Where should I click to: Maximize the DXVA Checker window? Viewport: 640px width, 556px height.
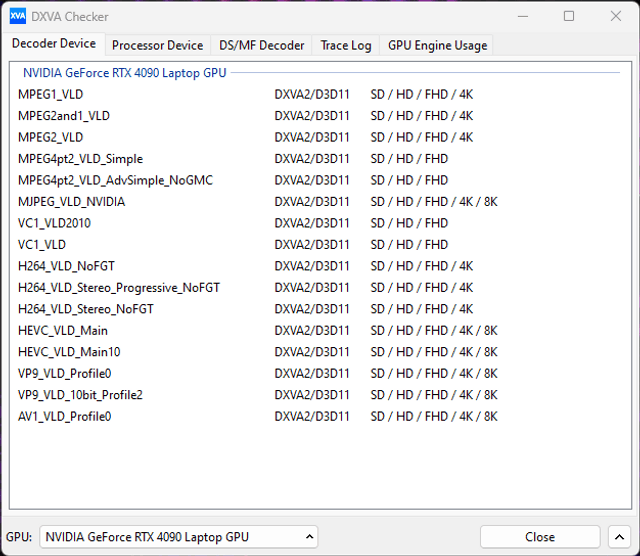click(x=569, y=16)
